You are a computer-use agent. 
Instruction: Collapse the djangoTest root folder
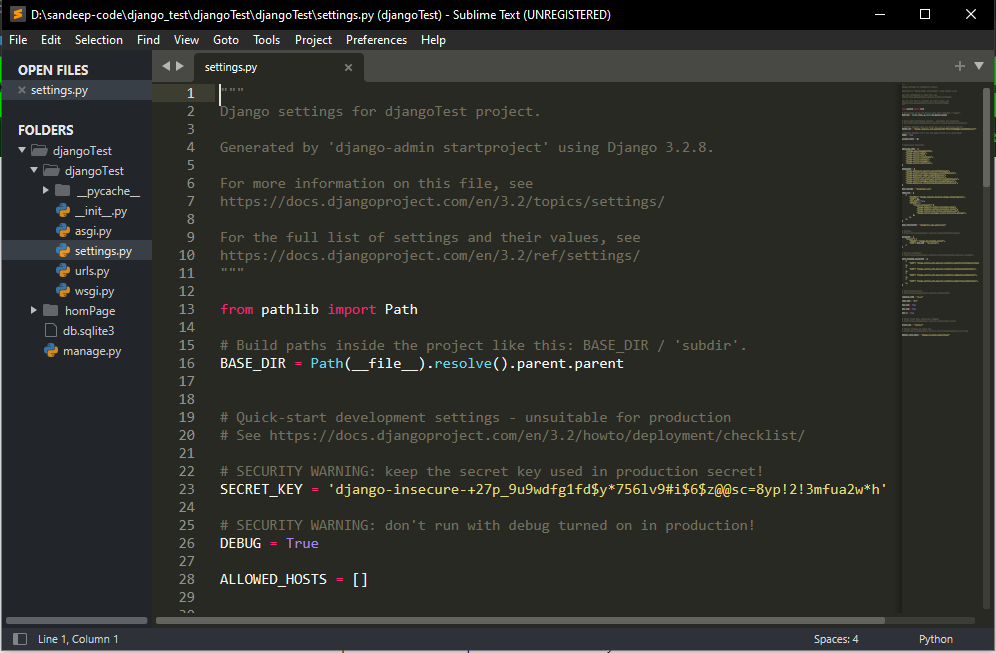tap(21, 150)
